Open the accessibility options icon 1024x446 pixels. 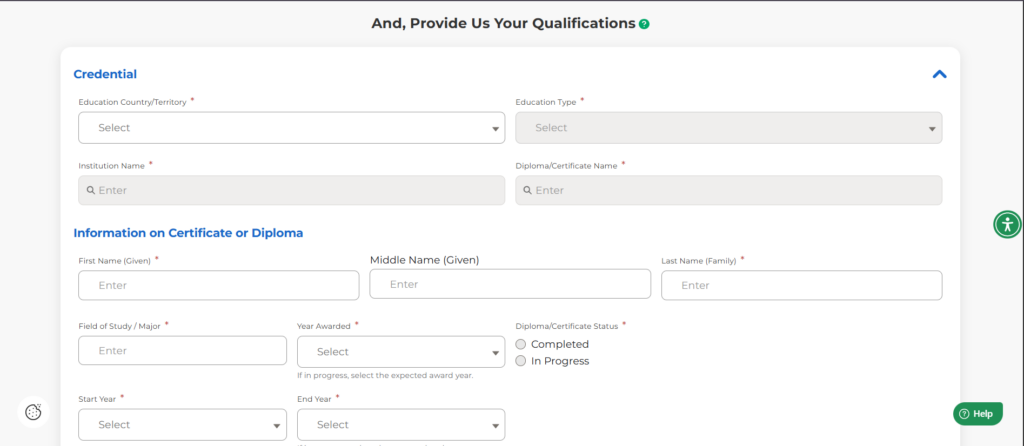[1008, 225]
